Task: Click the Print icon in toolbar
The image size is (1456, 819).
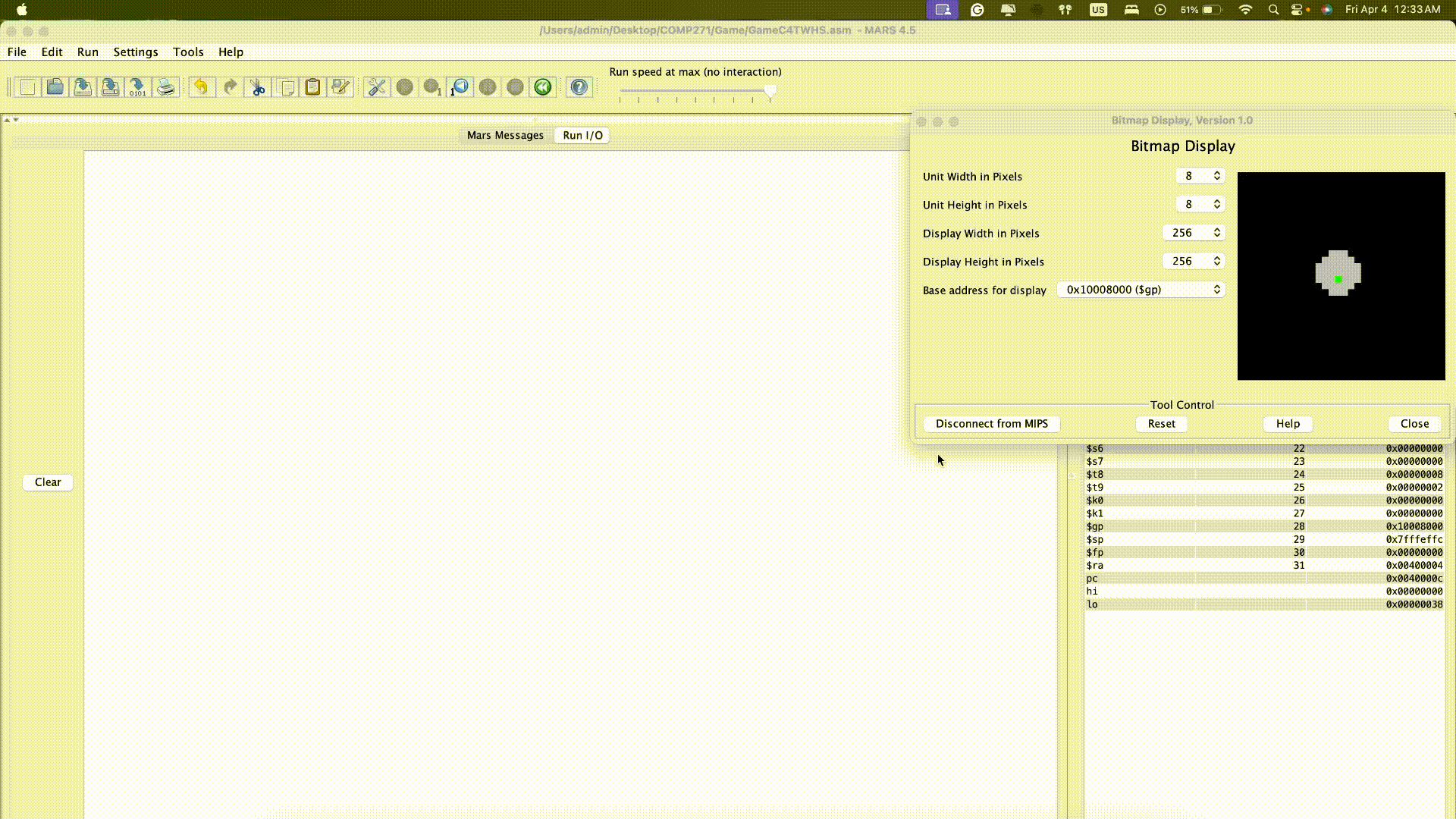Action: pyautogui.click(x=165, y=87)
